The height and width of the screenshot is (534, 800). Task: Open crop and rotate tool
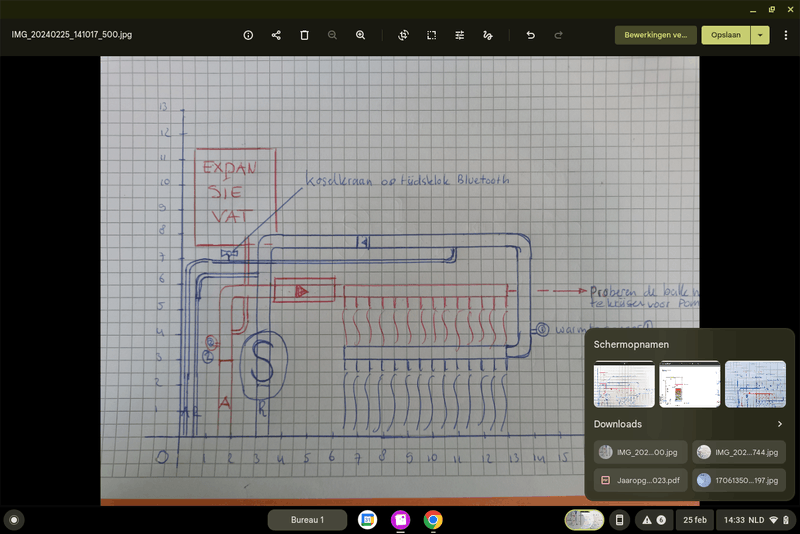click(x=403, y=35)
